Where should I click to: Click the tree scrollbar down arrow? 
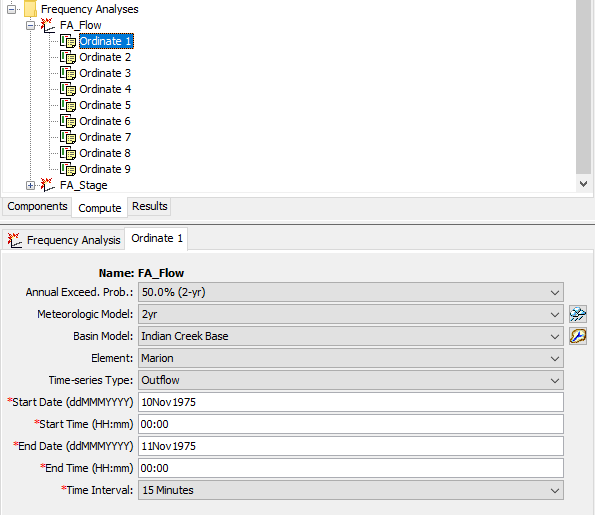[x=584, y=184]
